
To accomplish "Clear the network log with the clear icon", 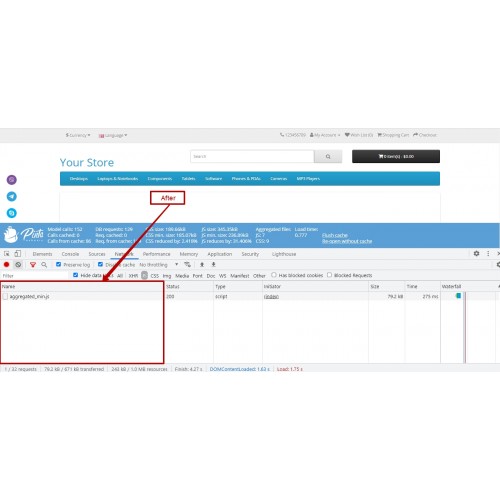I will click(x=18, y=264).
